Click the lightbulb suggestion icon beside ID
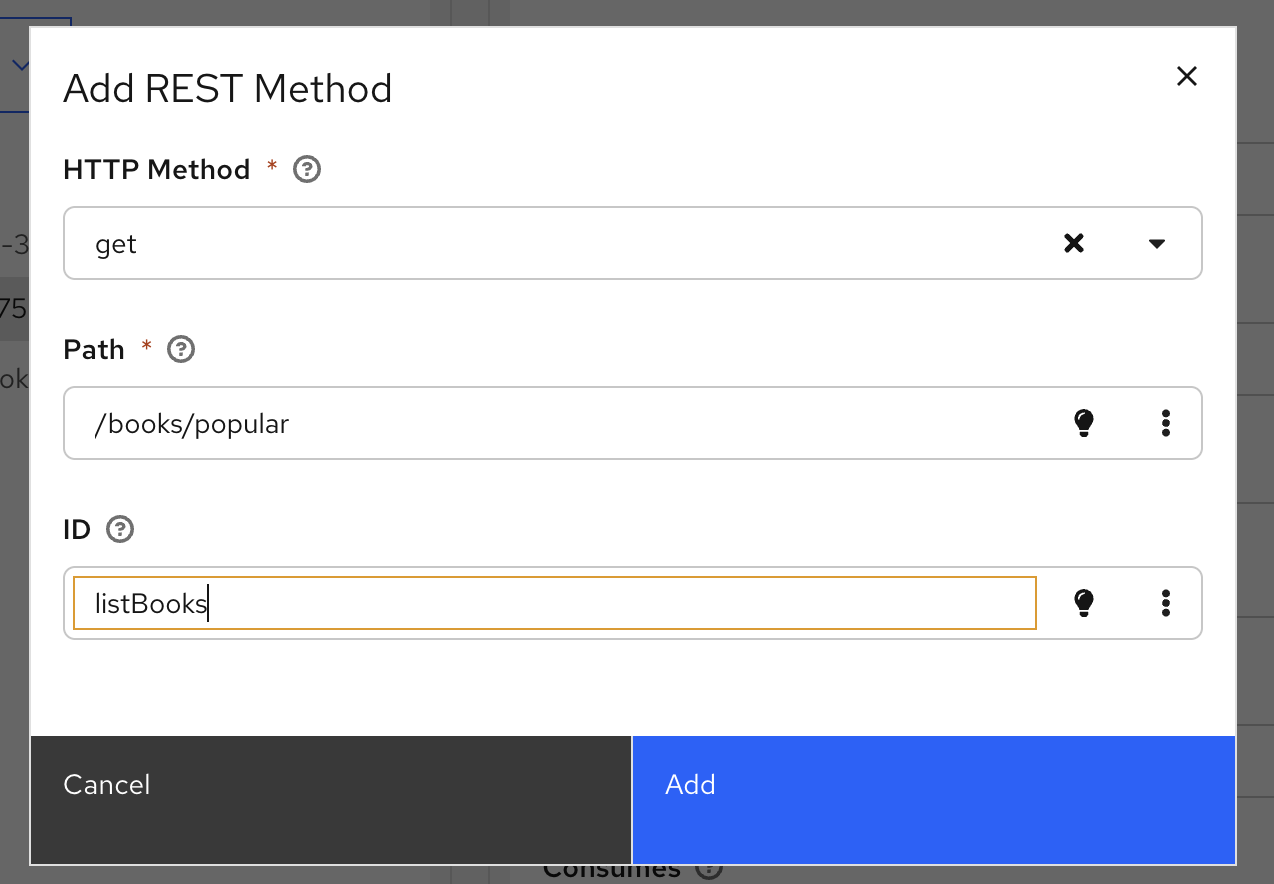Viewport: 1274px width, 884px height. pyautogui.click(x=1083, y=603)
